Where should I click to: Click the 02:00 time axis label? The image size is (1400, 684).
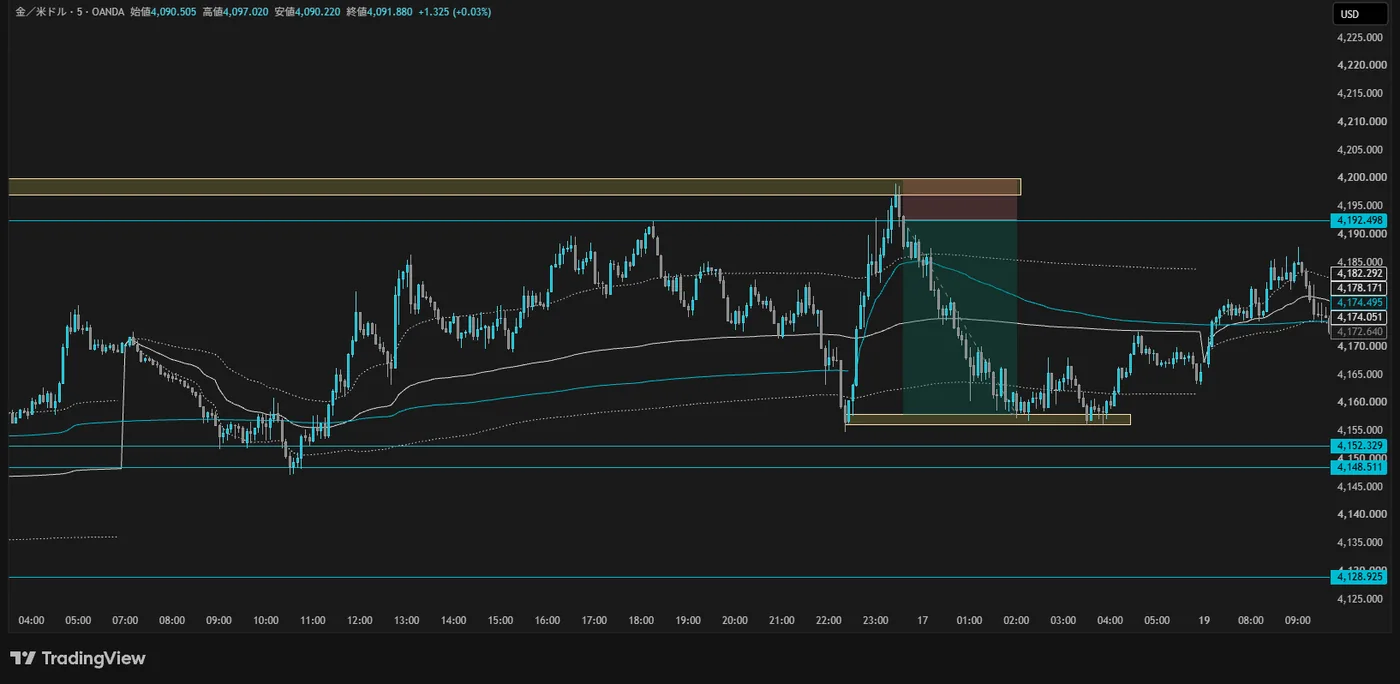pos(1016,621)
